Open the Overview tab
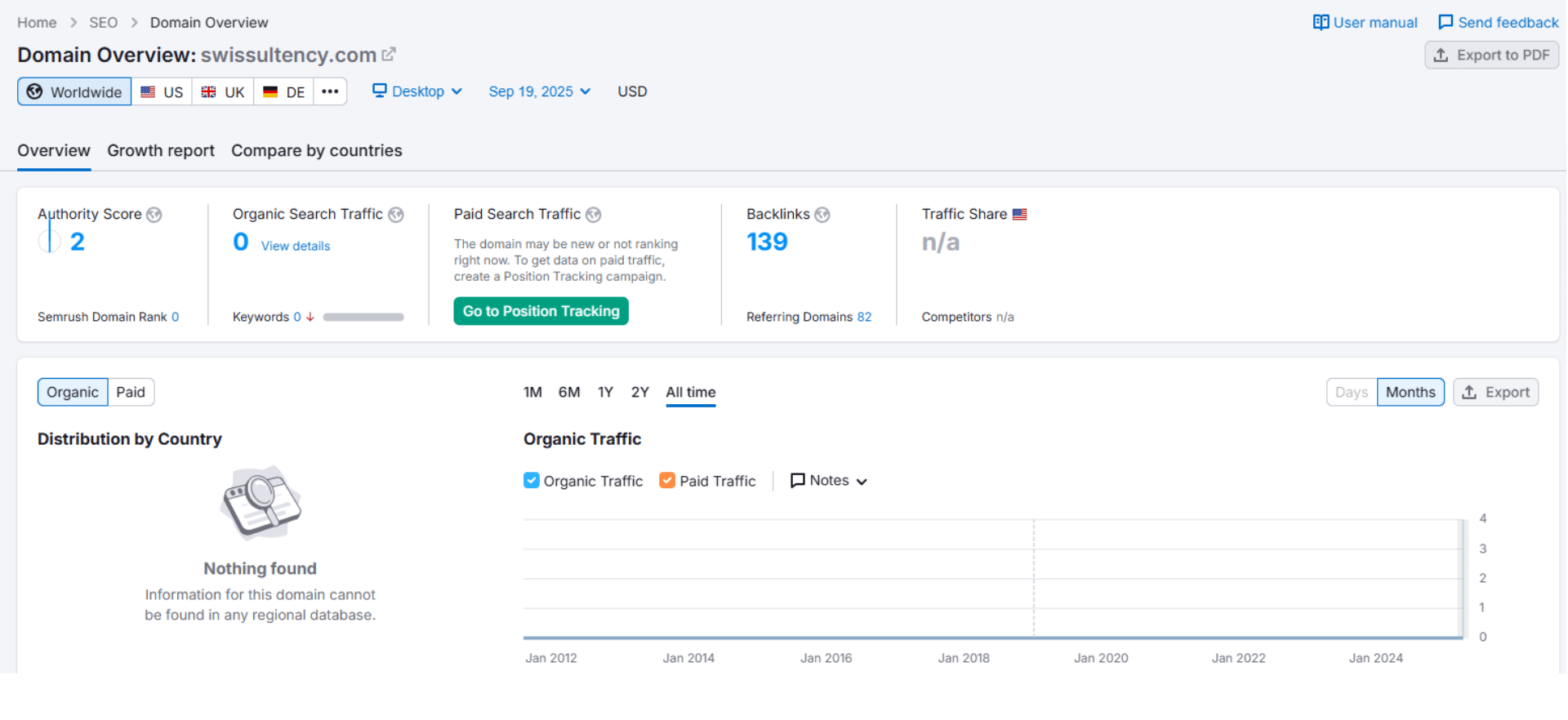Image resolution: width=1568 pixels, height=720 pixels. pyautogui.click(x=54, y=150)
